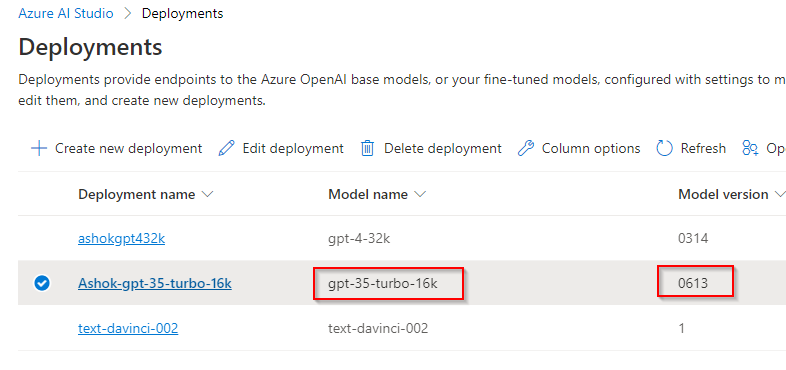Sort by Deployment name chevron

pos(207,195)
